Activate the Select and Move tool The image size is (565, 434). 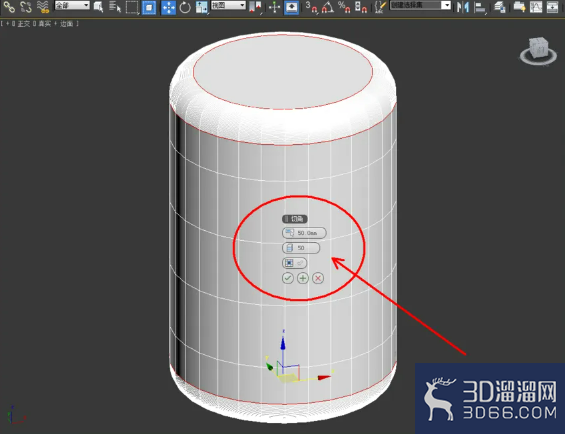(x=168, y=7)
